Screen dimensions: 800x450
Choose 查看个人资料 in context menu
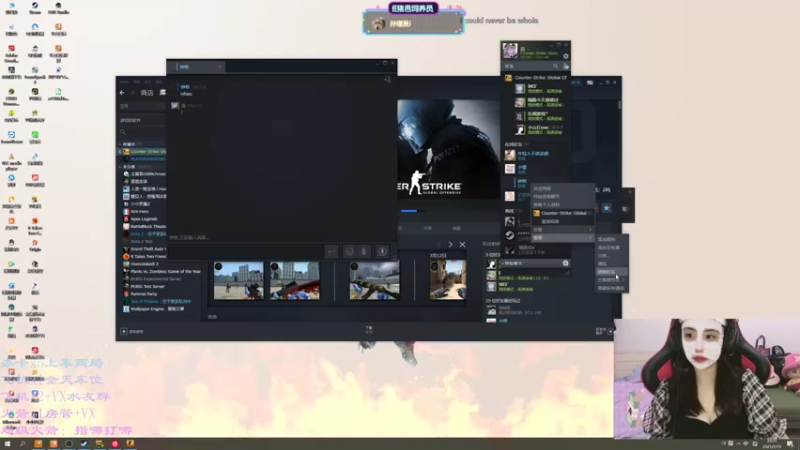pos(546,205)
